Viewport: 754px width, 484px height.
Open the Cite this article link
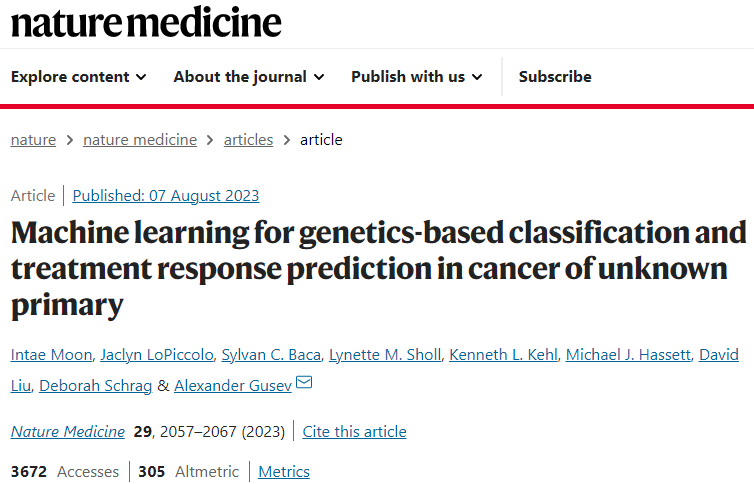(354, 432)
